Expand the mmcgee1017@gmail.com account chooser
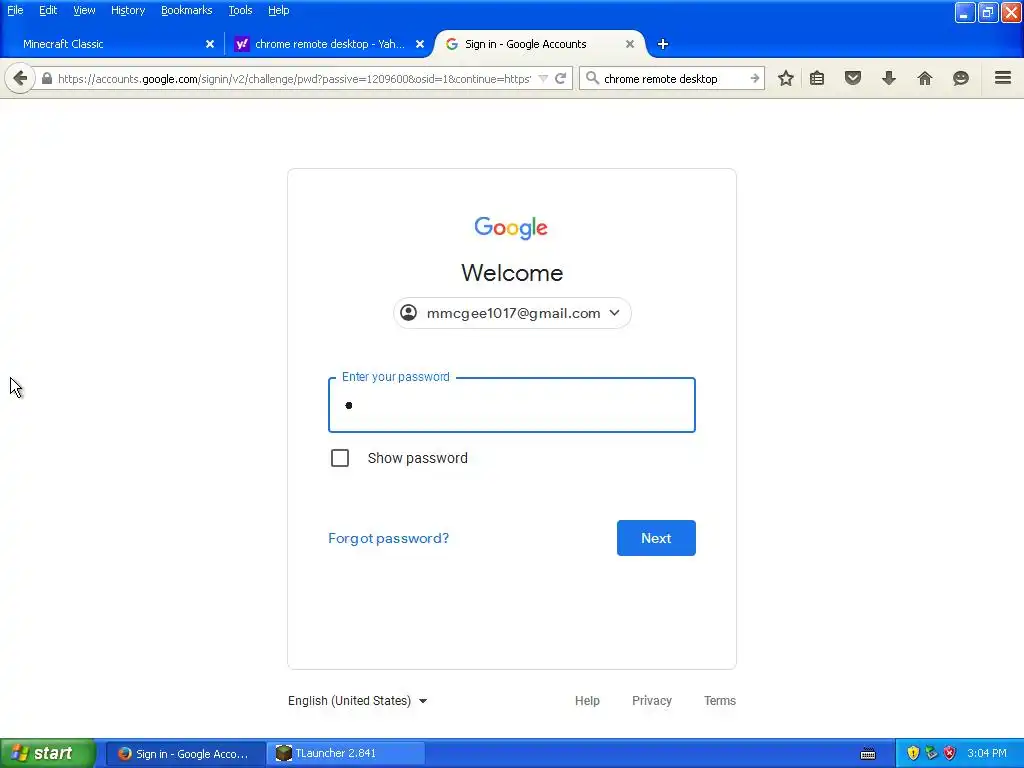Image resolution: width=1024 pixels, height=768 pixels. [512, 313]
